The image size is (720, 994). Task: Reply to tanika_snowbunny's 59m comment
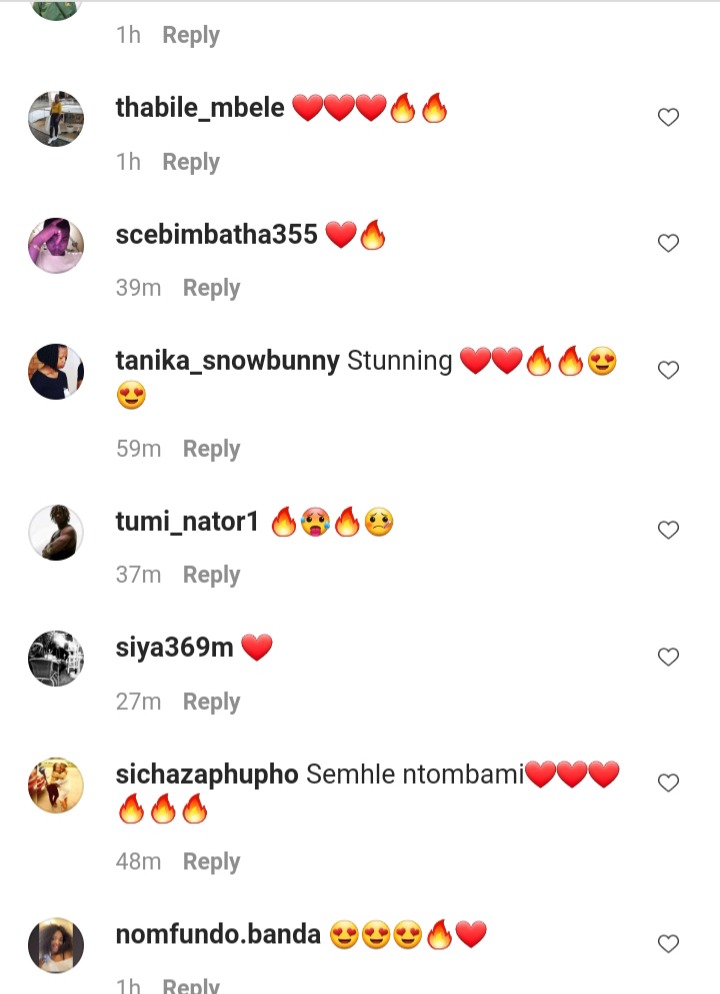point(211,449)
